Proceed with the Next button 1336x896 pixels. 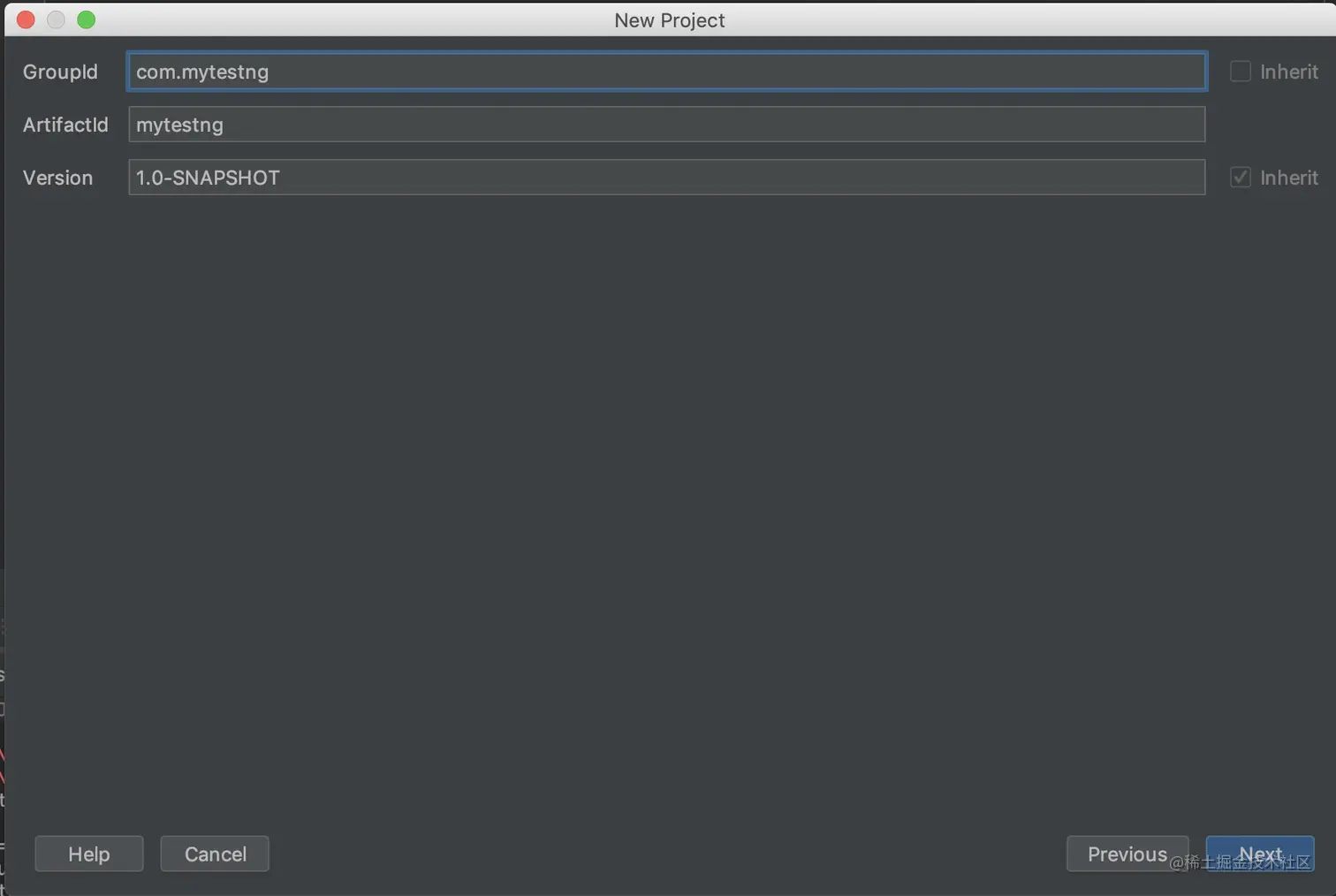click(x=1260, y=854)
